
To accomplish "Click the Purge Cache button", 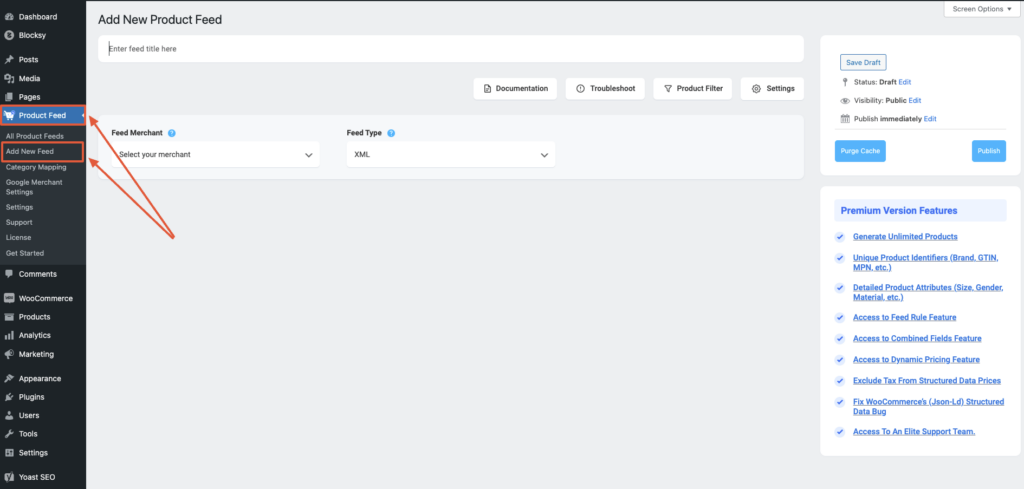I will click(x=860, y=151).
